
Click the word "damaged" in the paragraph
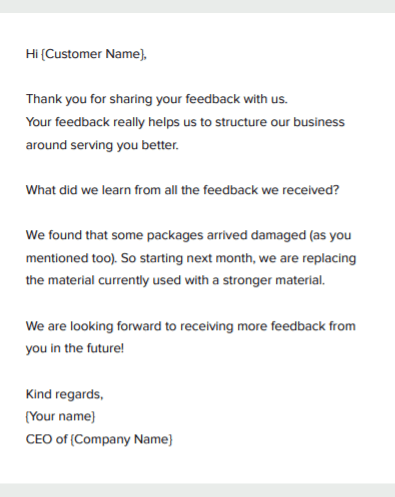coord(278,235)
